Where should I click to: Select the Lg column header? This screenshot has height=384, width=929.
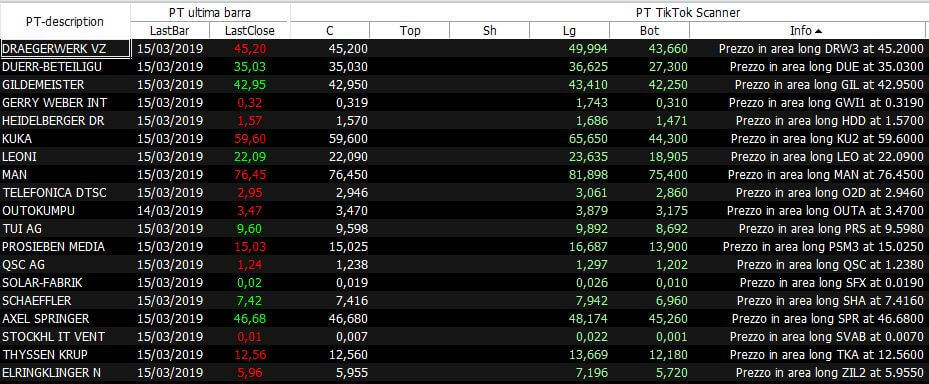pos(569,31)
